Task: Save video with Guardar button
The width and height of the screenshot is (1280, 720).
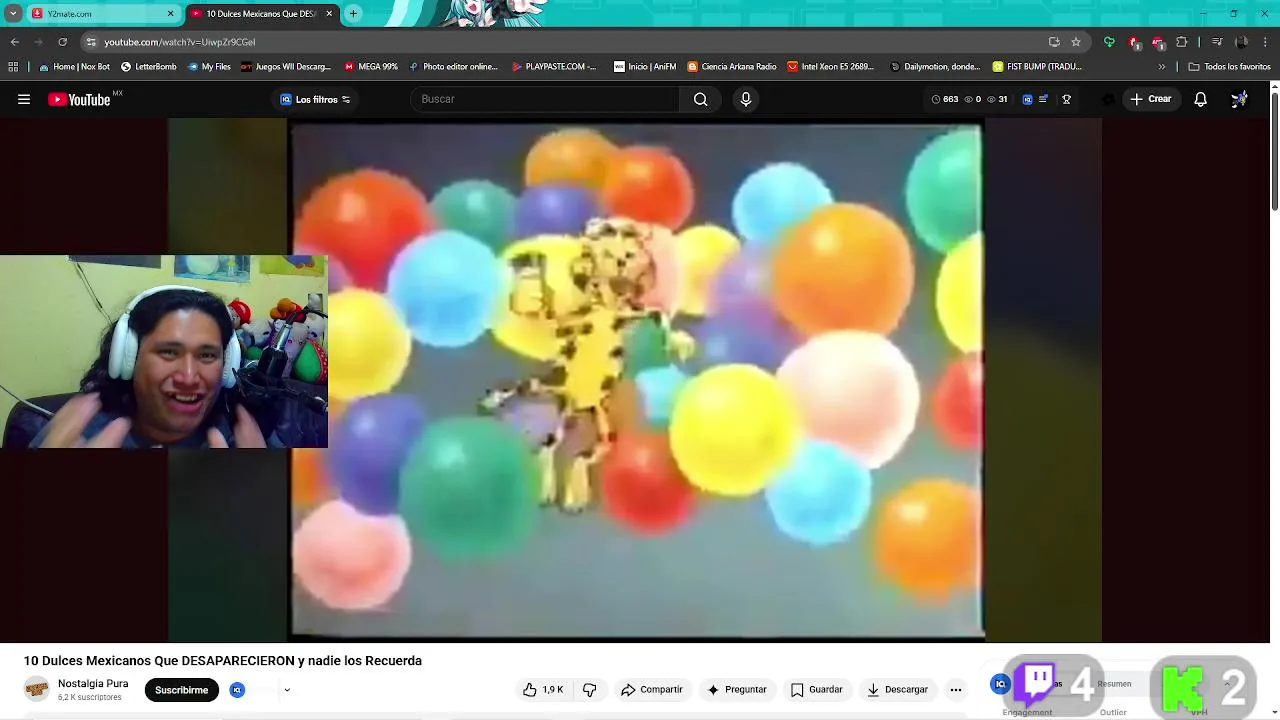Action: pyautogui.click(x=816, y=689)
